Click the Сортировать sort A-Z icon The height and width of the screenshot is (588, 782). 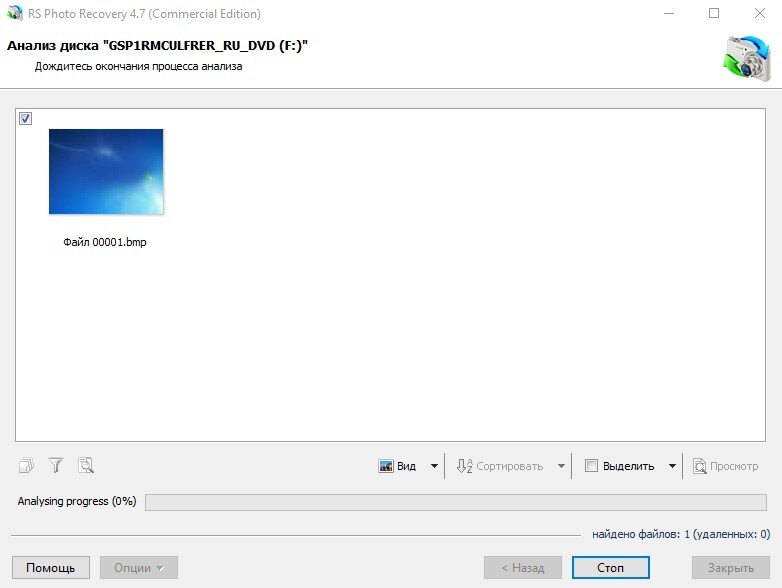click(x=464, y=466)
